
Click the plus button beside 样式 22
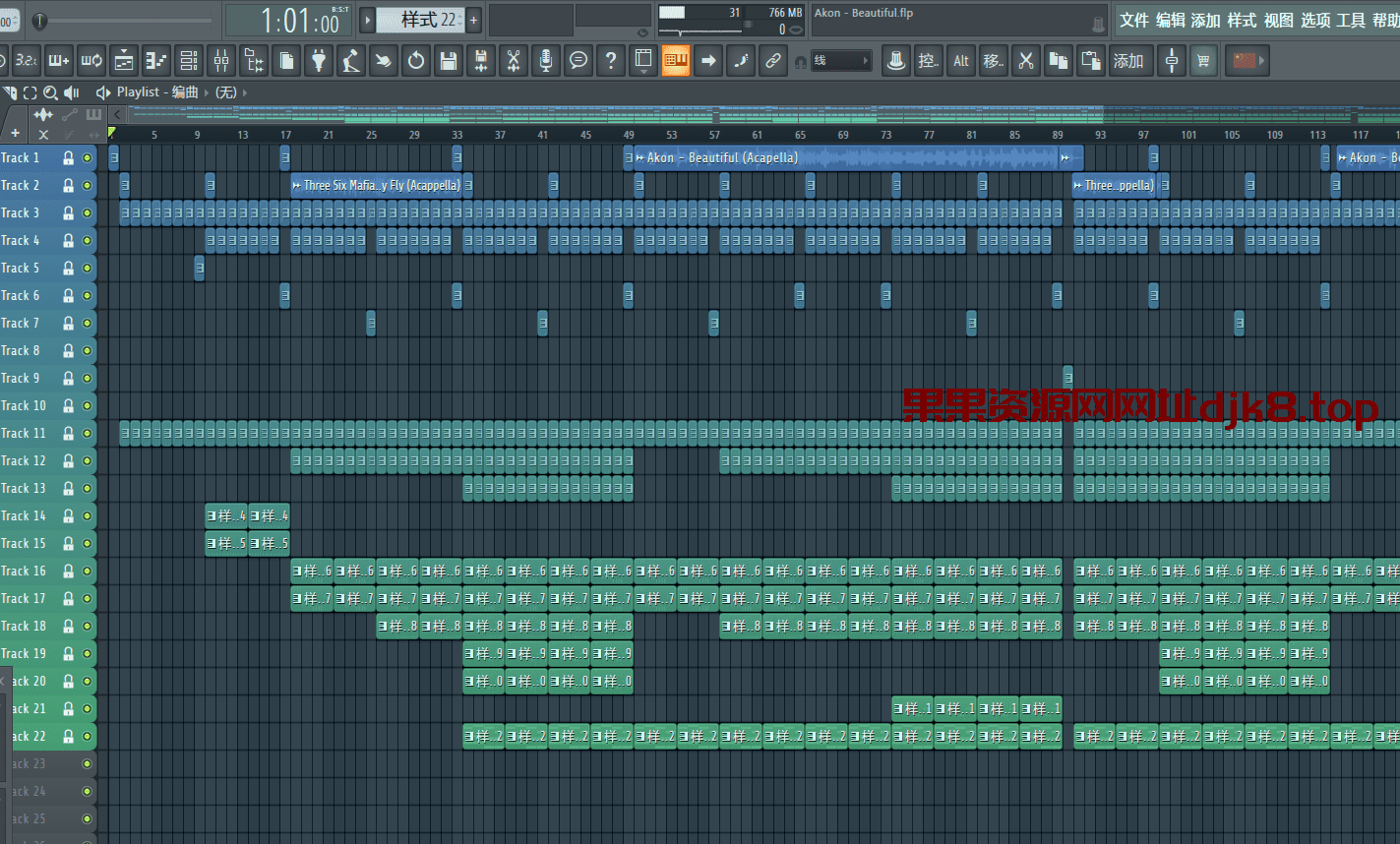pyautogui.click(x=473, y=20)
